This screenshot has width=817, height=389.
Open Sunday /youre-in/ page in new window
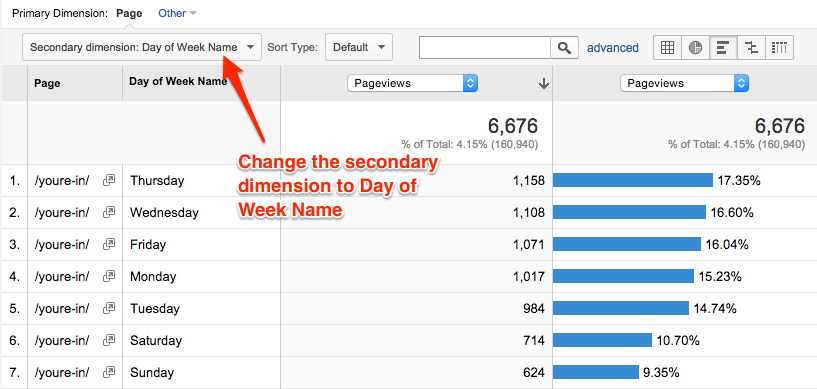pyautogui.click(x=109, y=372)
